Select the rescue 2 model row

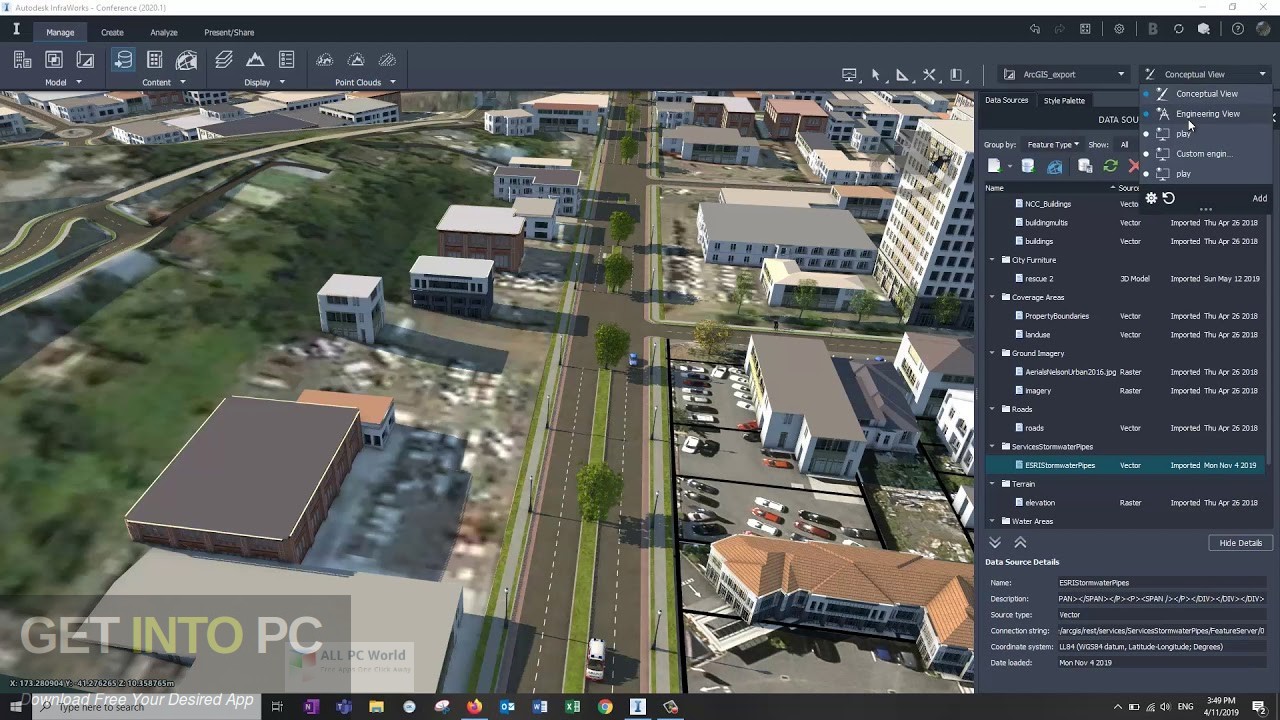[x=1125, y=279]
